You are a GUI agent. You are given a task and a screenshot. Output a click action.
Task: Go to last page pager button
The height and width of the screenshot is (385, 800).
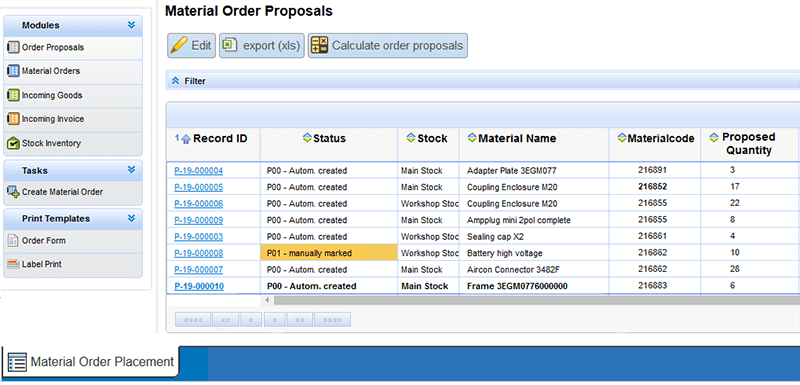tap(332, 320)
